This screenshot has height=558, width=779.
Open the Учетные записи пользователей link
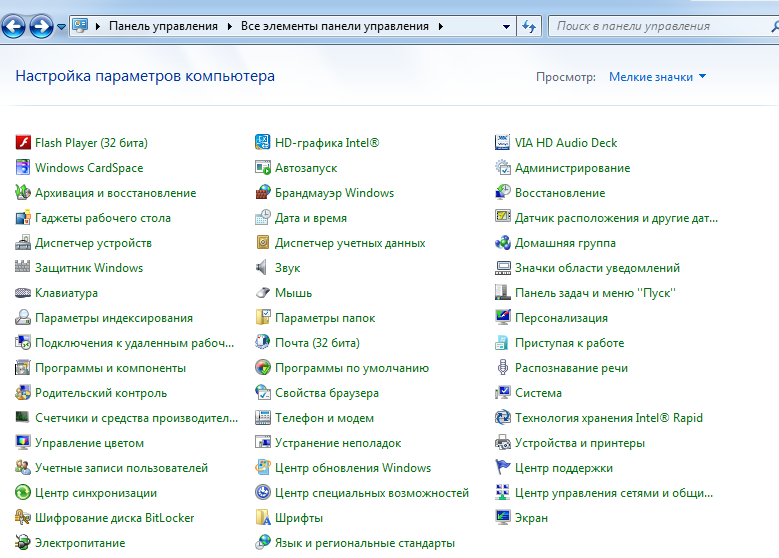[121, 468]
